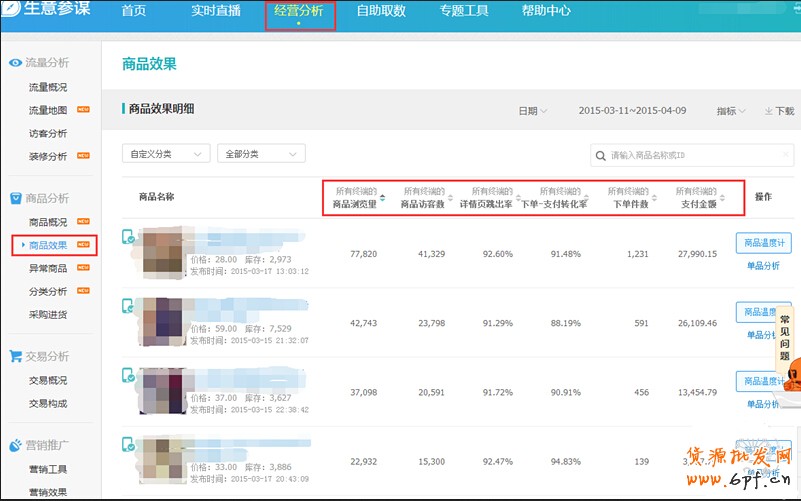Click the mobile device icon on first product row

pyautogui.click(x=128, y=237)
